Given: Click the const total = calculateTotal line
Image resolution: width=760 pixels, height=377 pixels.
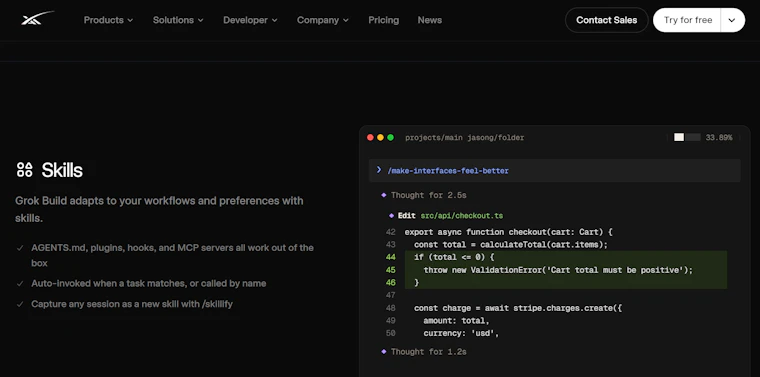Looking at the screenshot, I should (x=510, y=245).
